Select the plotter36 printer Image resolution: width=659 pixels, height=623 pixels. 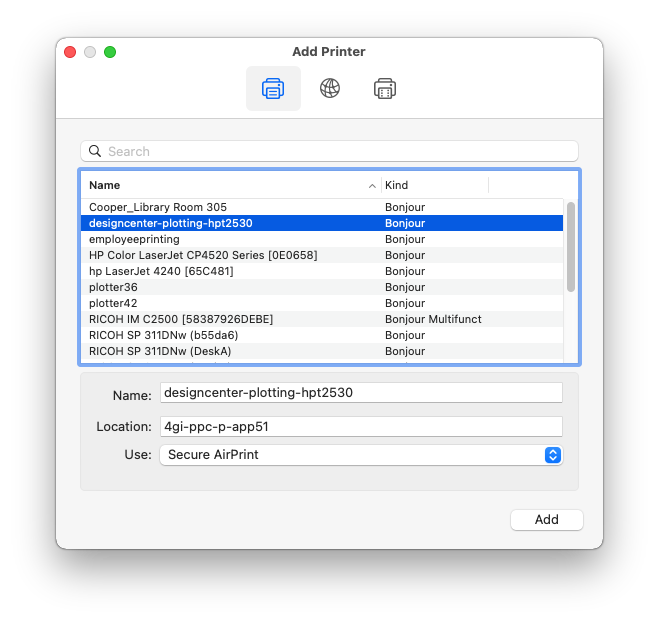pyautogui.click(x=322, y=287)
